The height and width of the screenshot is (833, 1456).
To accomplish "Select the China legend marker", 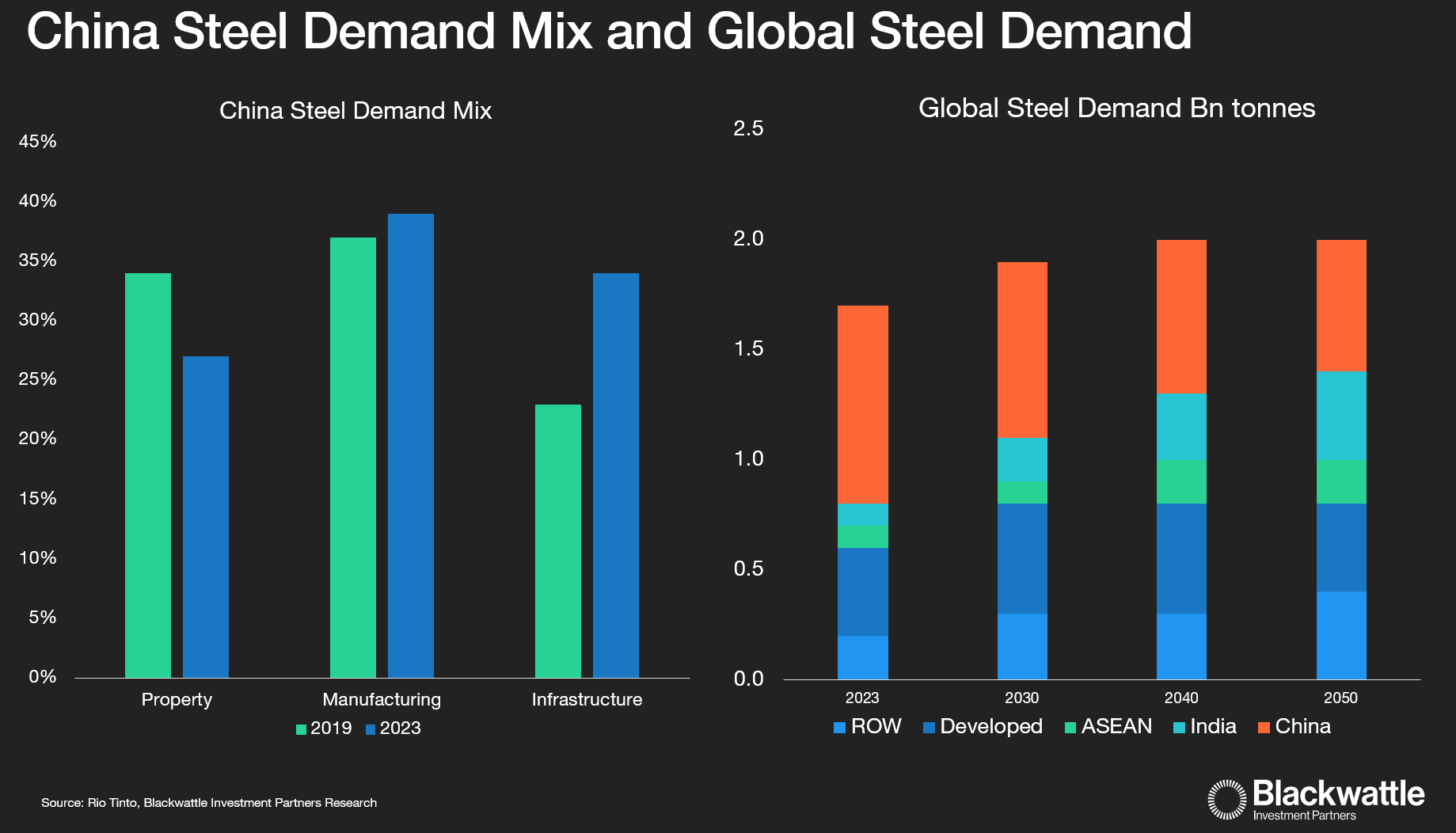I will pyautogui.click(x=1264, y=727).
